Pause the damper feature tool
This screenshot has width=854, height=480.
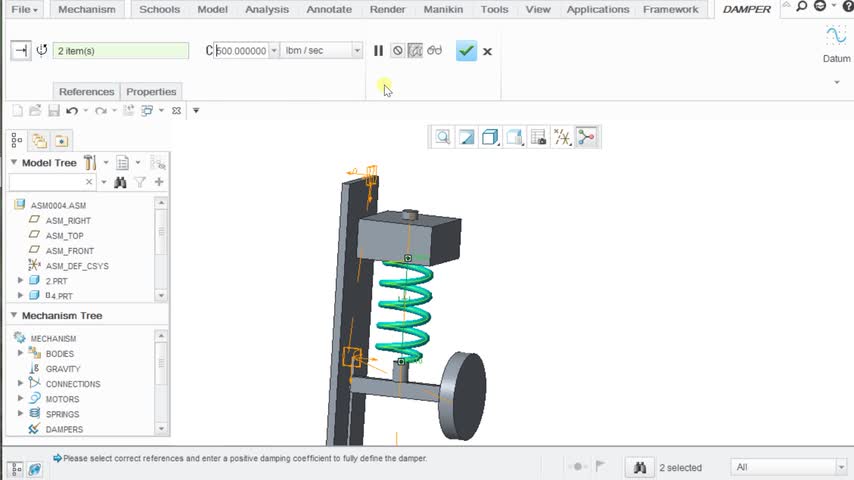(x=379, y=51)
